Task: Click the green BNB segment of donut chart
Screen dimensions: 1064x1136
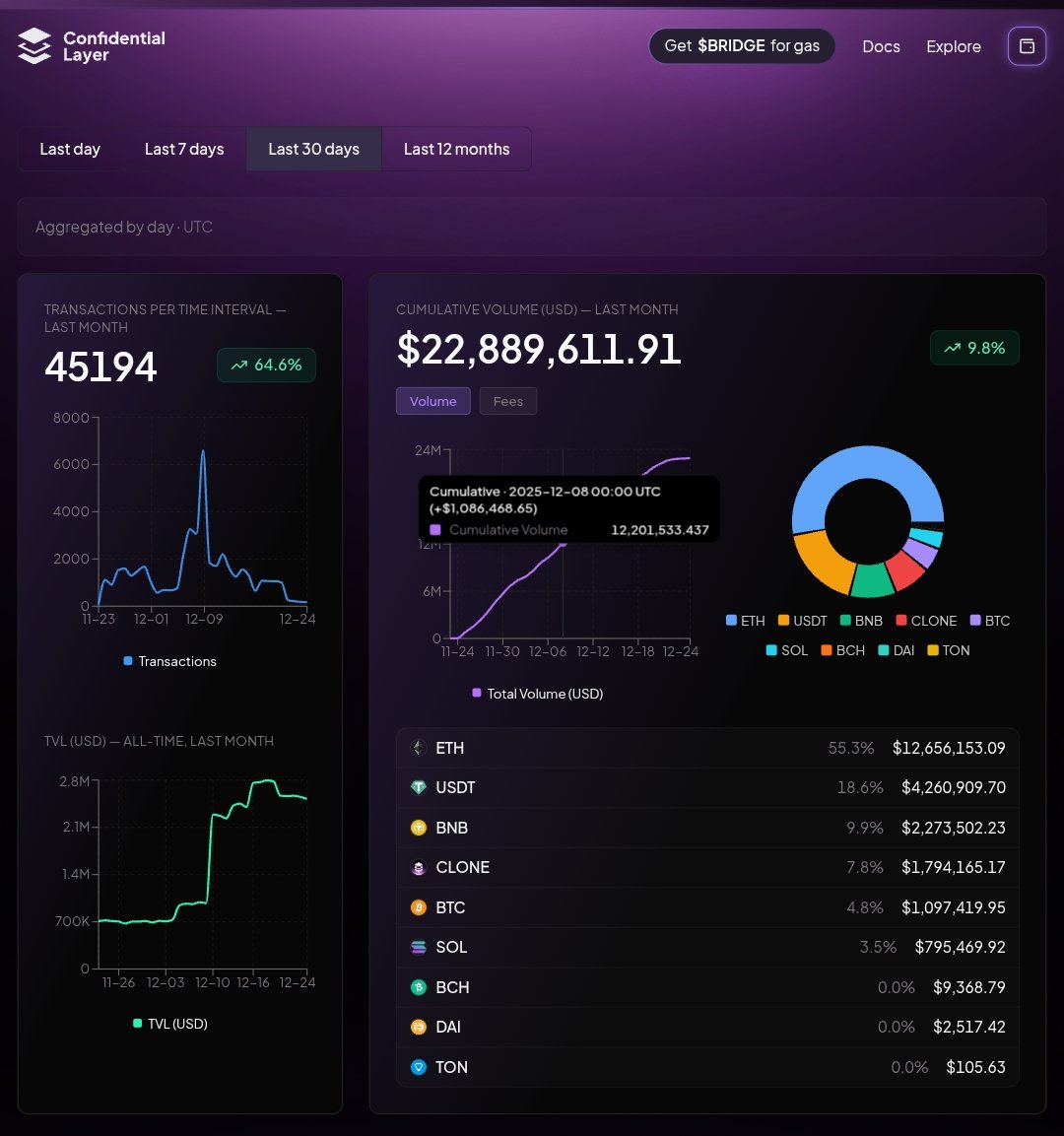Action: pyautogui.click(x=871, y=580)
